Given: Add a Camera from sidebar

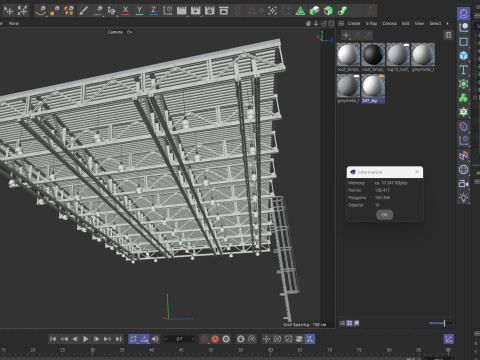Looking at the screenshot, I should (x=463, y=183).
